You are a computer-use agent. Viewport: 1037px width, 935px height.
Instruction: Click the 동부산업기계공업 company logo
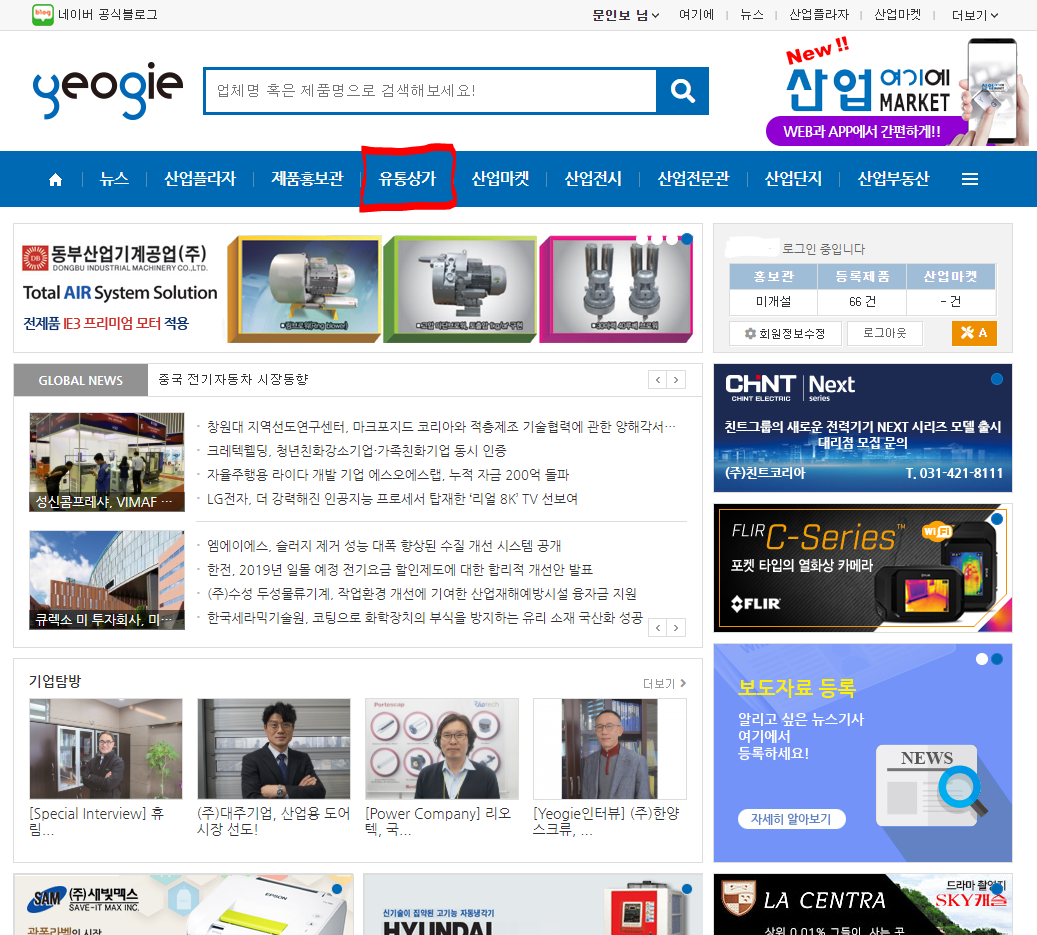tap(115, 258)
